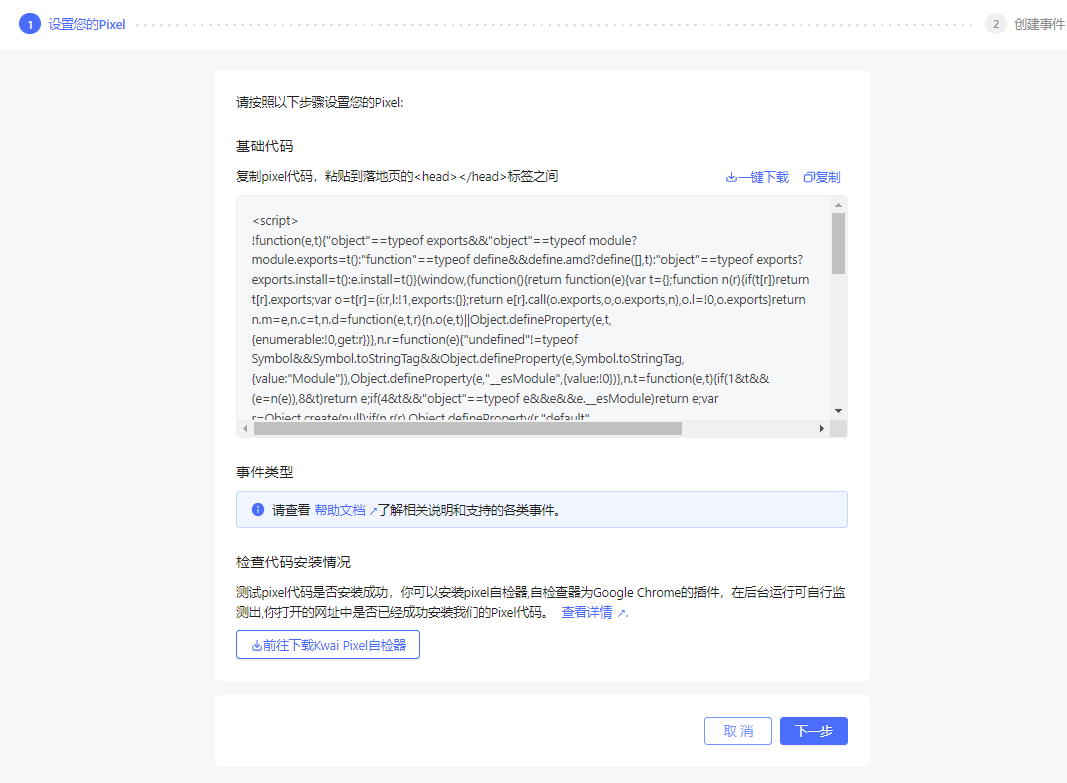Screen dimensions: 1067x783
Task: Click the 一键下载 download icon
Action: coord(732,177)
